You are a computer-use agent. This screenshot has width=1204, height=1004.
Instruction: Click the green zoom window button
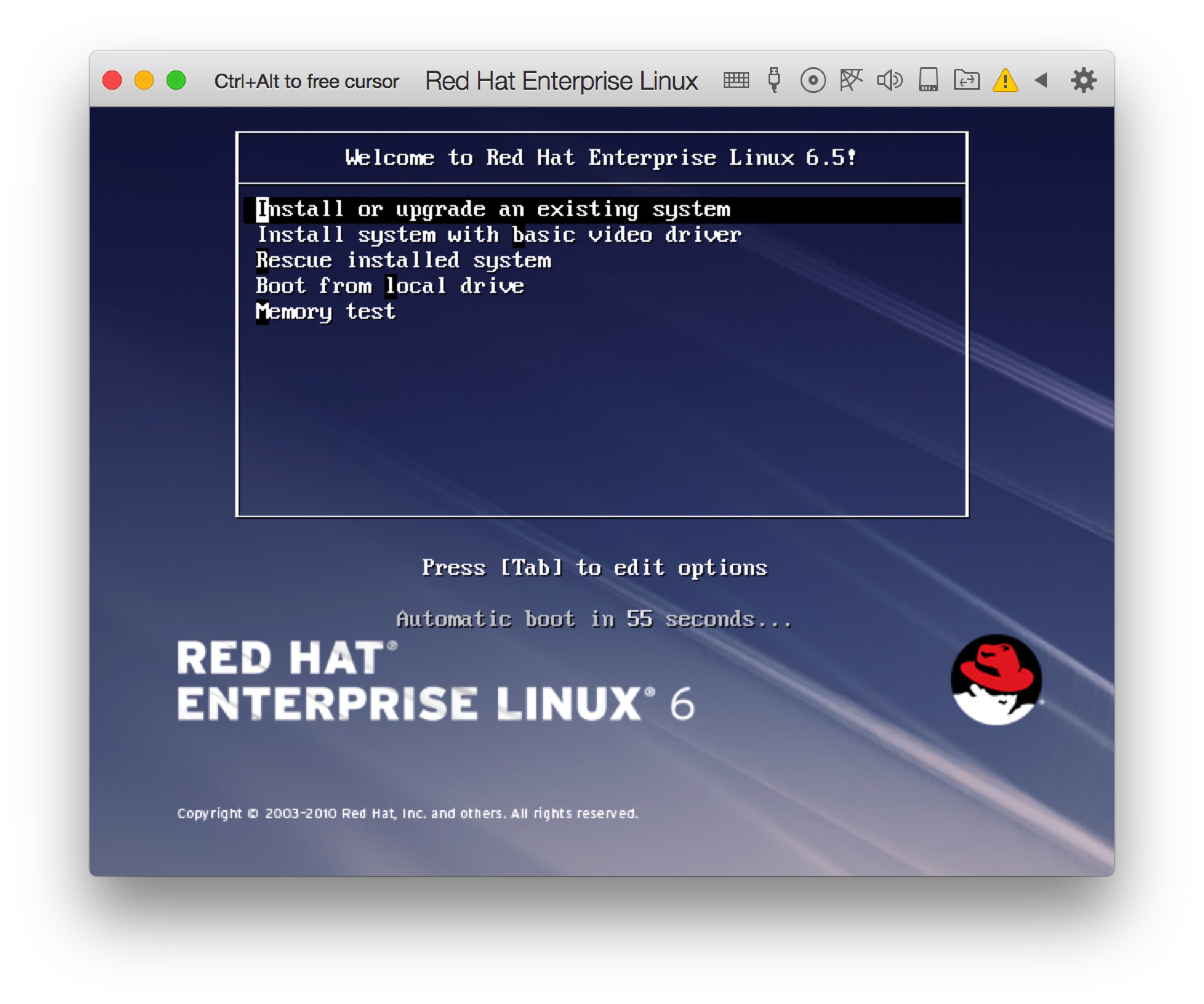point(176,80)
